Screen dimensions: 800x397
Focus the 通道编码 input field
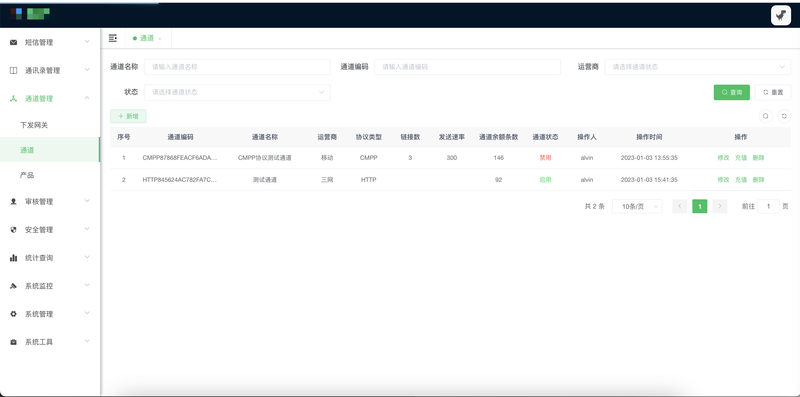467,67
